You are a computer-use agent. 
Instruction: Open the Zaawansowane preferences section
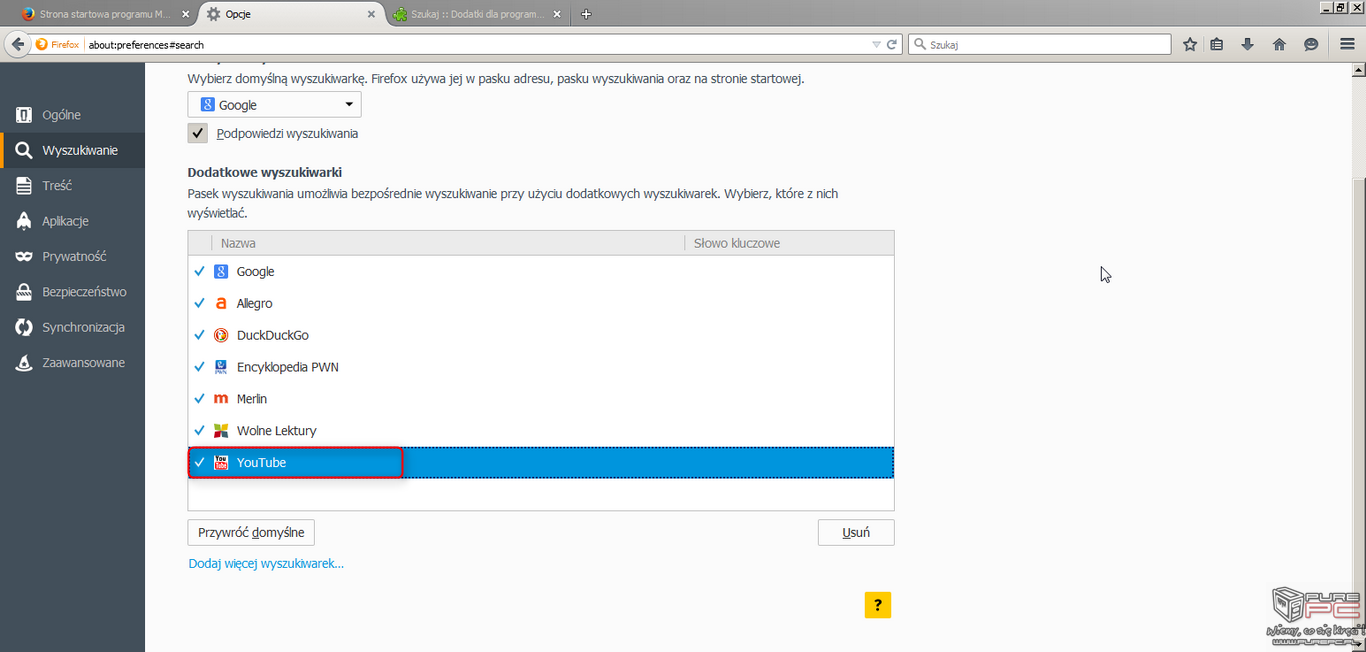[x=72, y=363]
